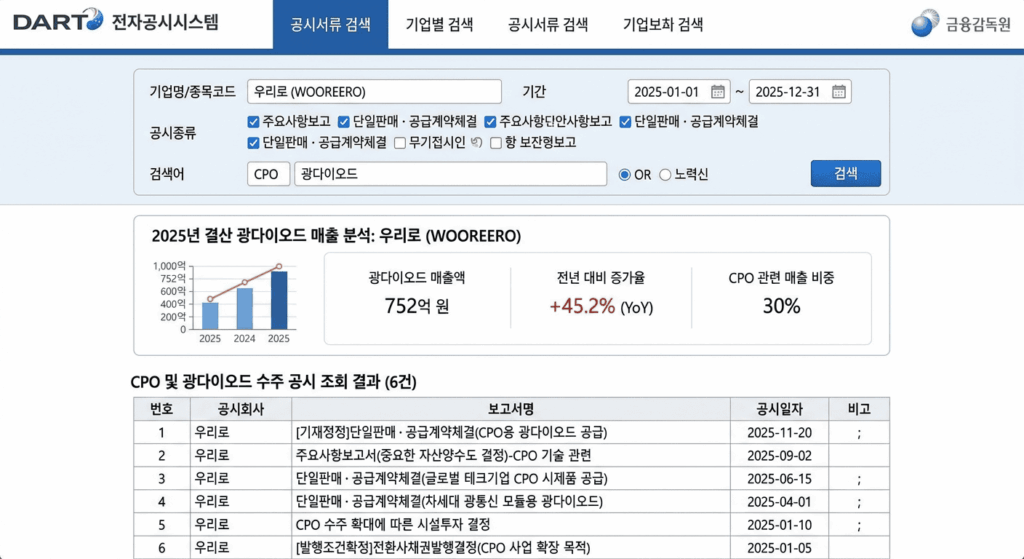Open report 주요사항보고서(중요한 자산양수도 결정)-CPO 기술 관련
This screenshot has height=559, width=1024.
click(443, 455)
